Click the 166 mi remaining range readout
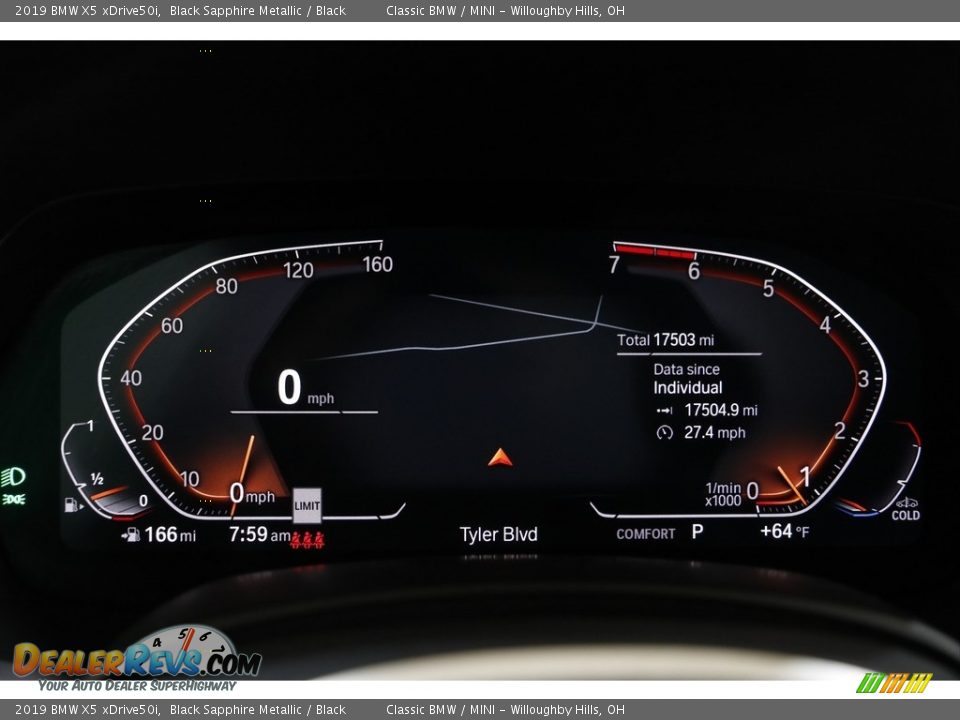 click(170, 534)
